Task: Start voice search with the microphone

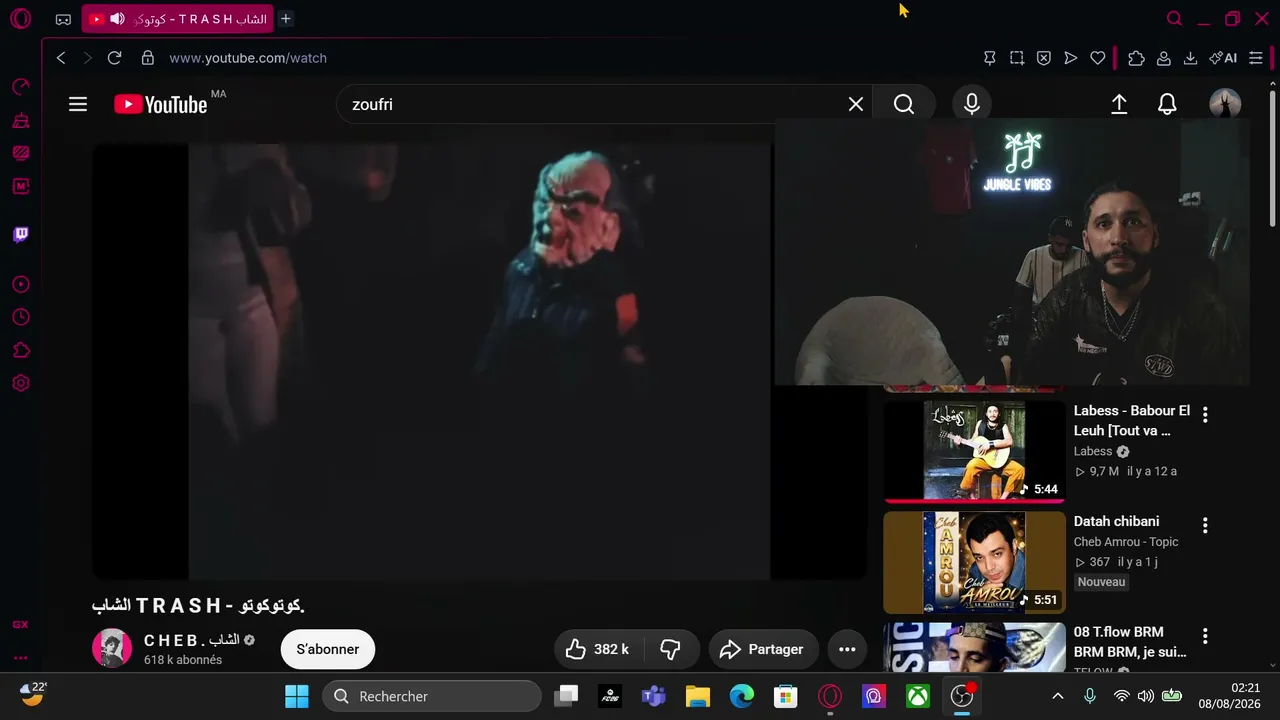Action: [x=971, y=104]
